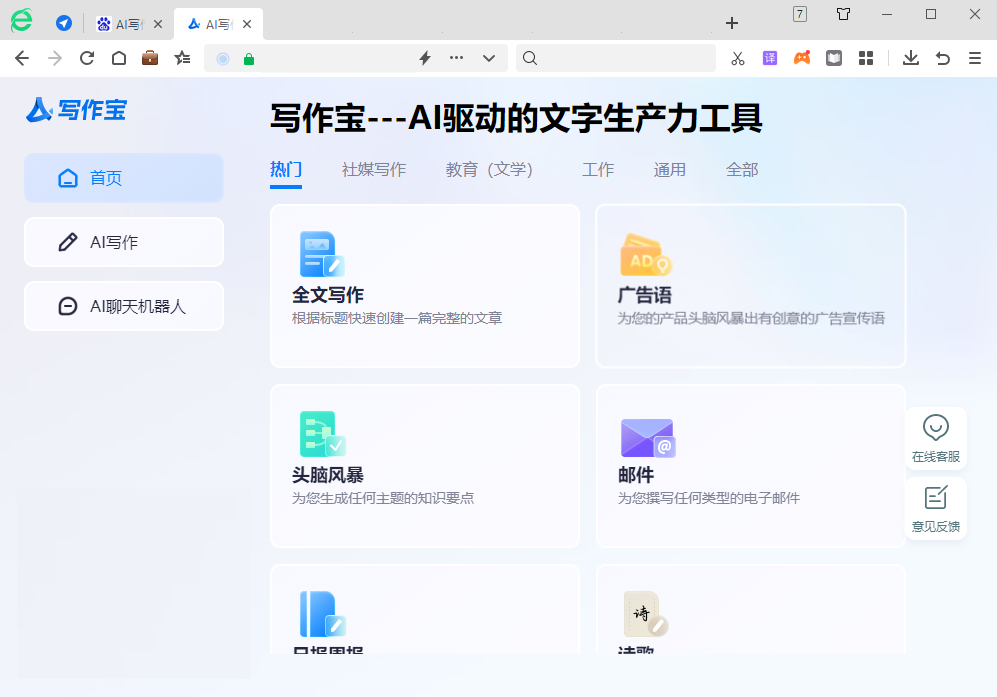Screen dimensions: 997x697
Task: Open the orange game controller extension
Action: pos(802,58)
